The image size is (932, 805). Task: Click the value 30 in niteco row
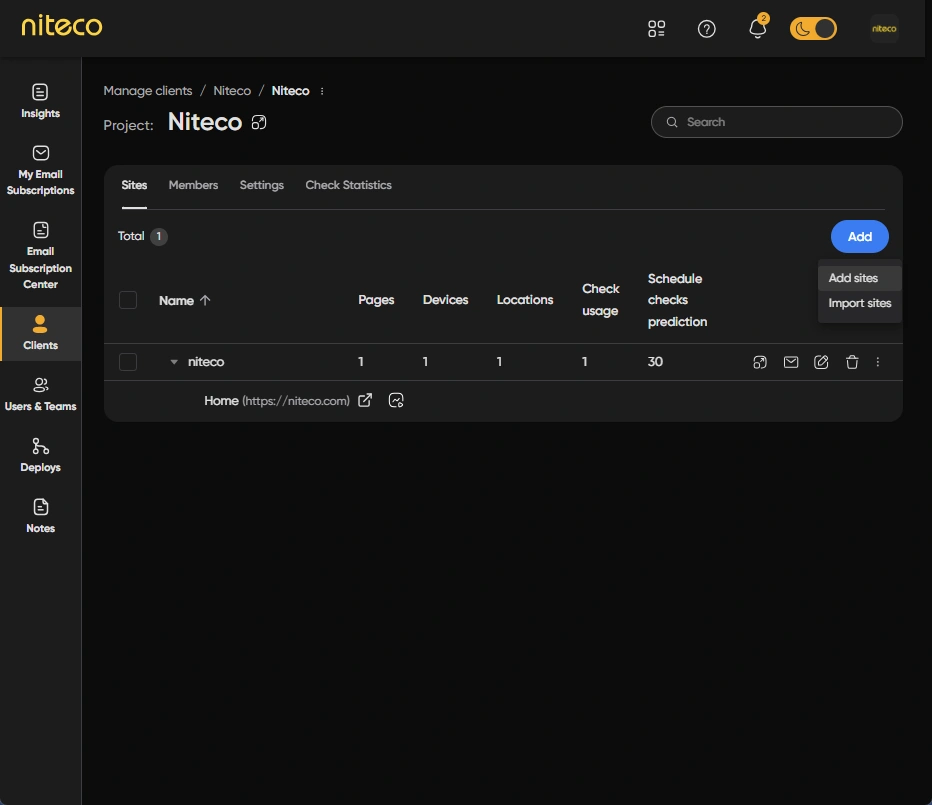coord(655,361)
